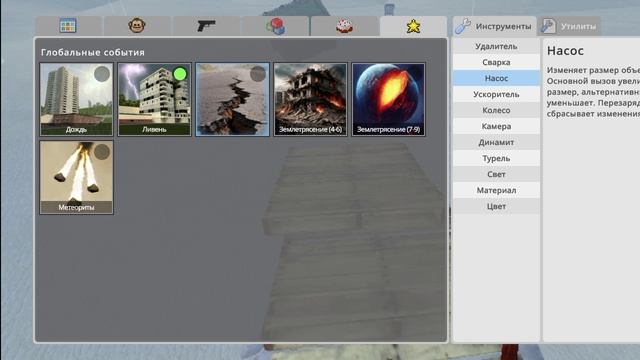Toggle the cracked ground event indicator
The width and height of the screenshot is (640, 360).
258,74
